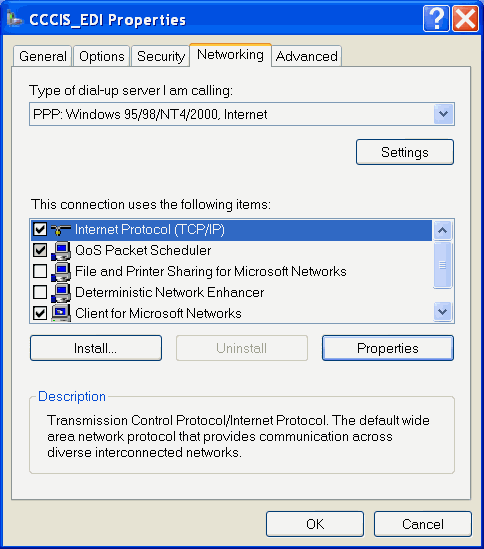
Task: Click the QoS Packet Scheduler computer icon
Action: (x=61, y=251)
